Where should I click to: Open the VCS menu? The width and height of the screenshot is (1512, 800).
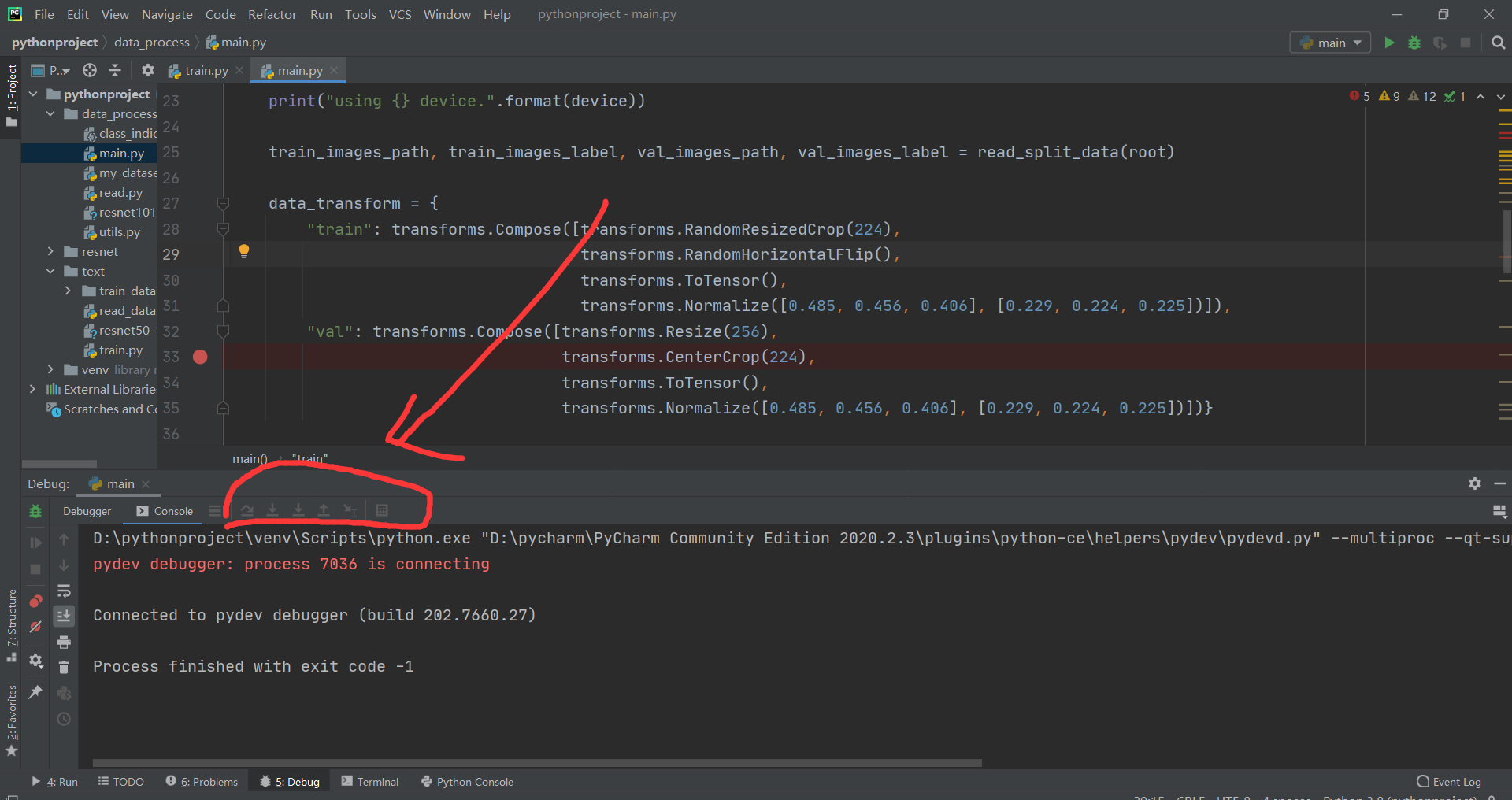(x=400, y=14)
